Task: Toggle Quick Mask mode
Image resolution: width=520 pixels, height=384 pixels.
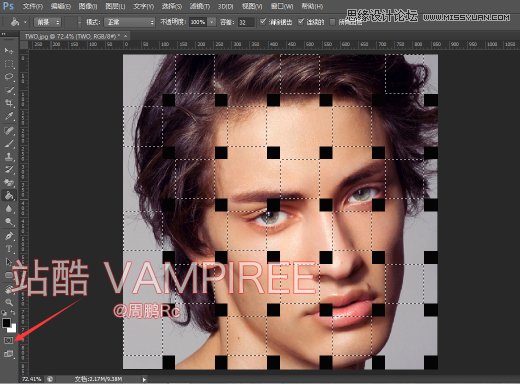Action: (x=9, y=340)
